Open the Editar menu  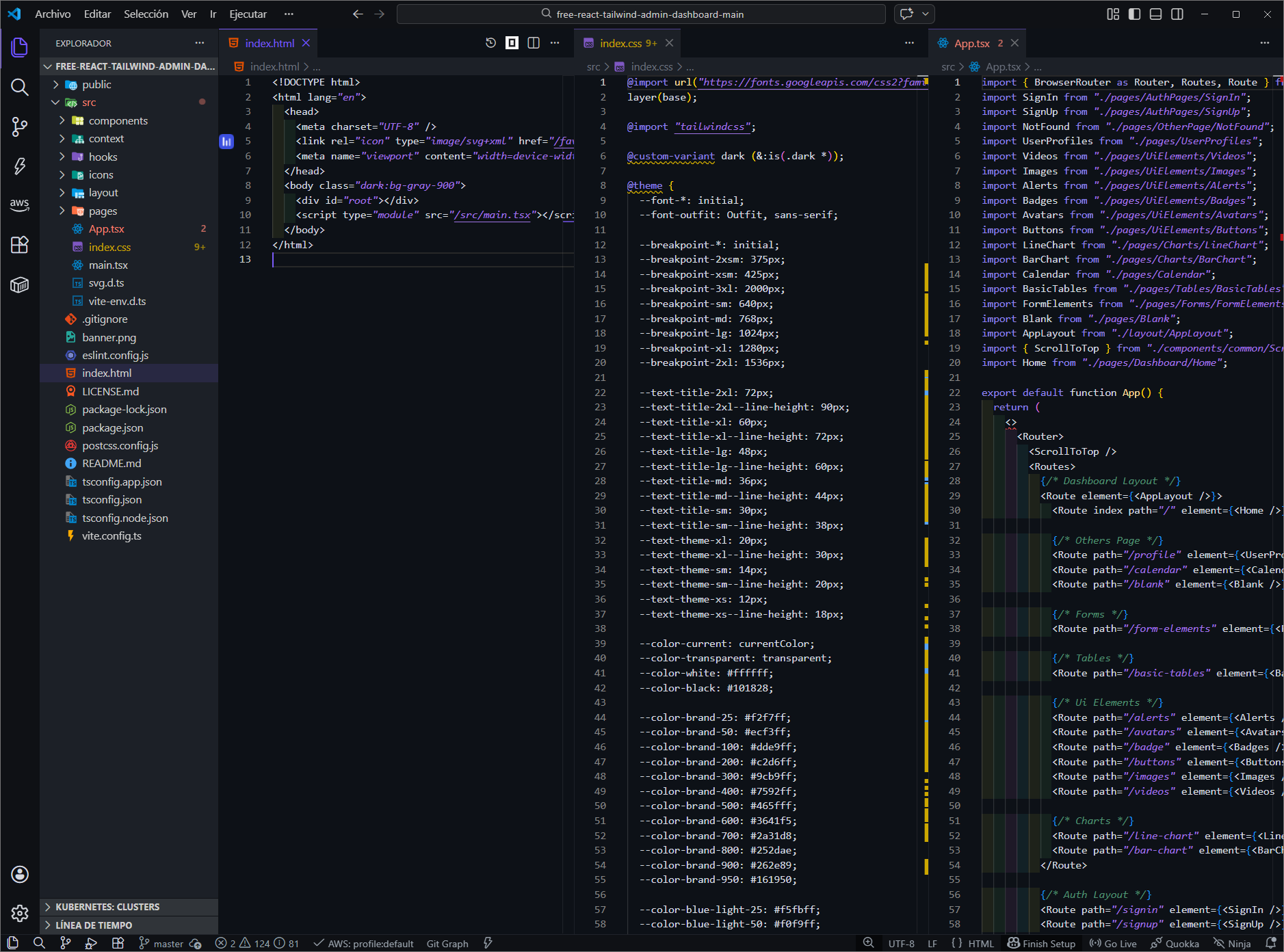(x=97, y=14)
